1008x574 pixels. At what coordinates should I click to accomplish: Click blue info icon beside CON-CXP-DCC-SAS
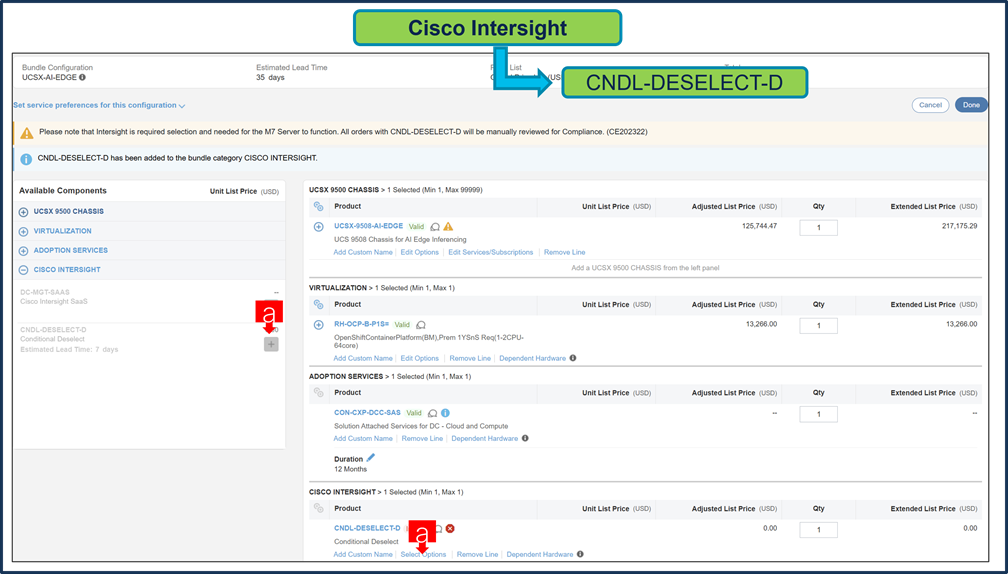coord(446,413)
